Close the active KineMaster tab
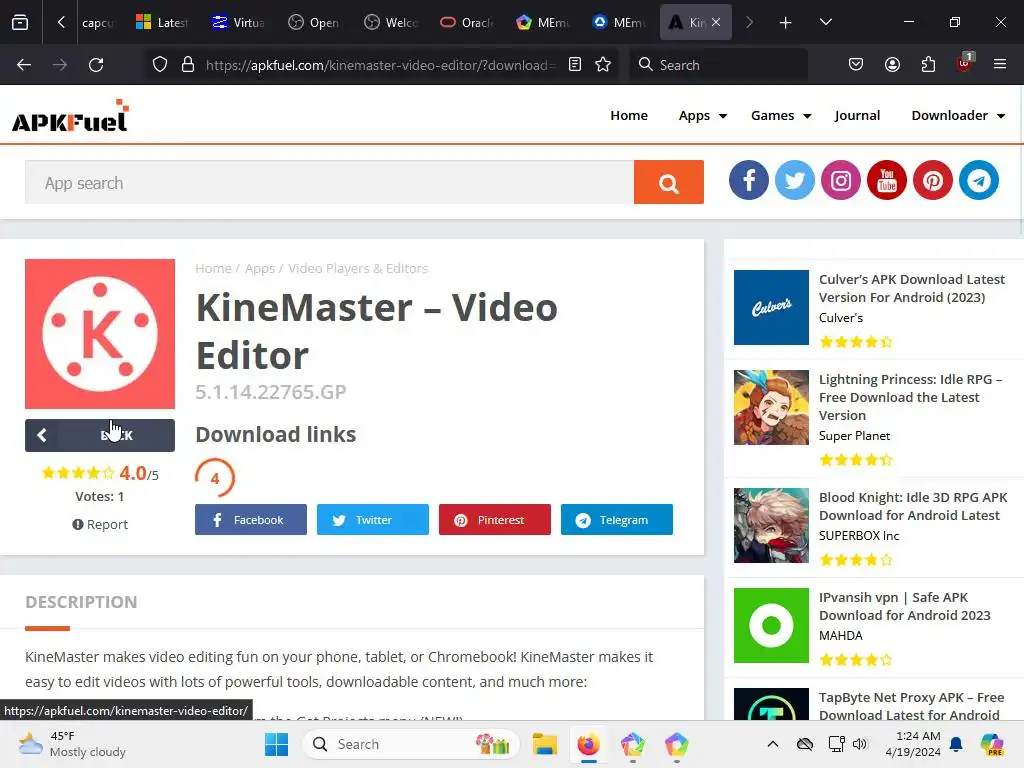Screen dimensions: 1024x768 [716, 22]
